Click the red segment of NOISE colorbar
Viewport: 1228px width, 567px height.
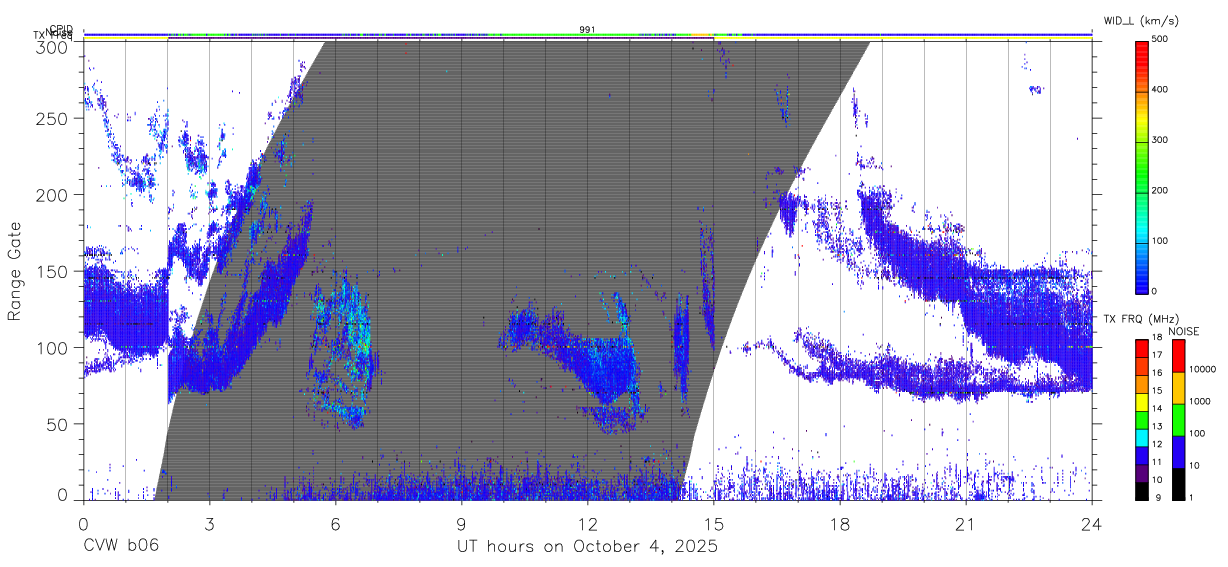tap(1178, 356)
